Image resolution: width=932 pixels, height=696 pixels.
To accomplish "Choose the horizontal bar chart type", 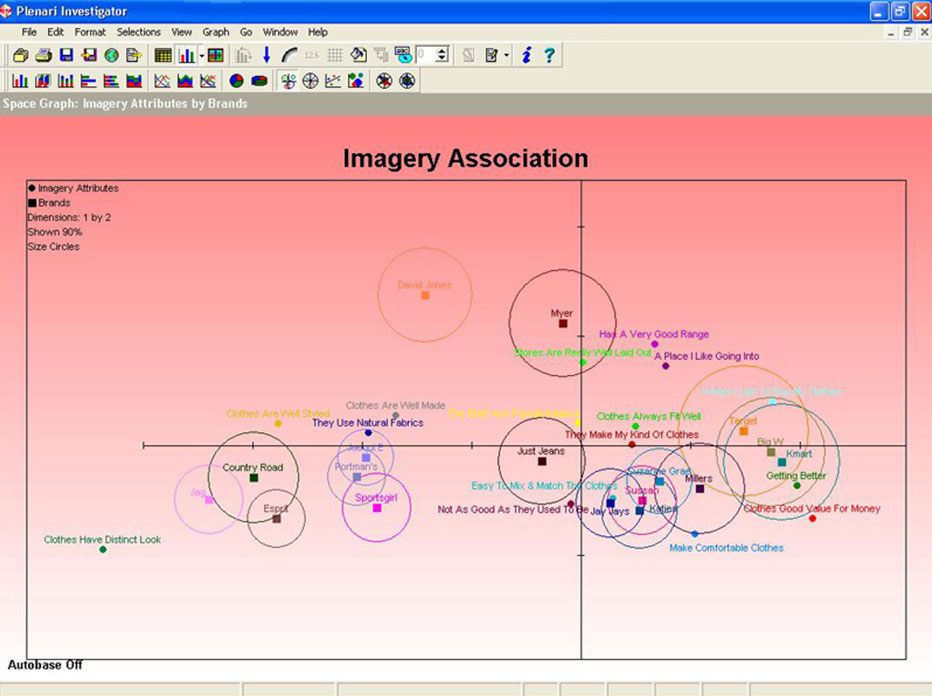I will [88, 81].
